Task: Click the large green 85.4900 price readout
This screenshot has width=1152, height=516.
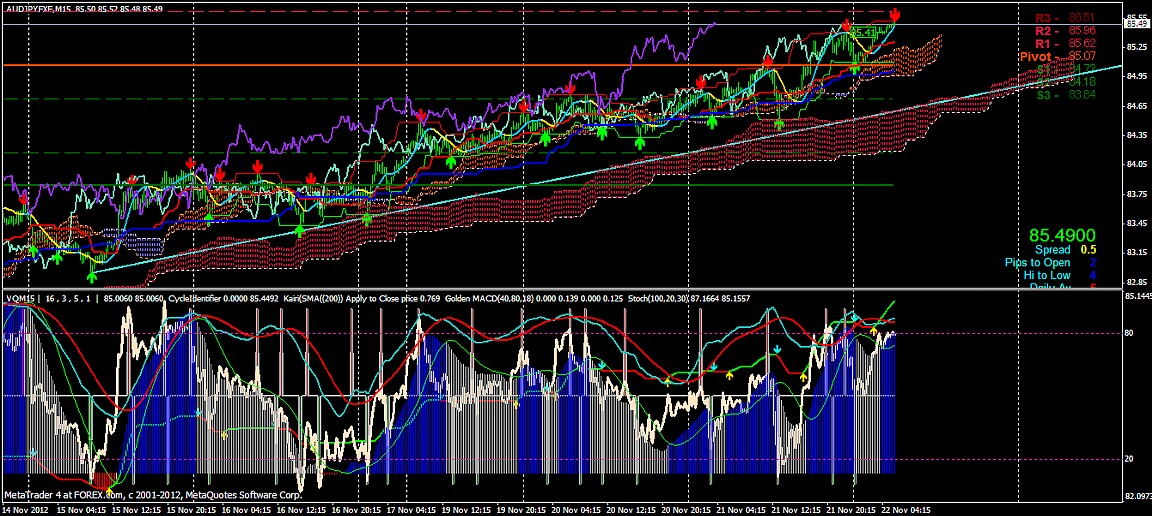Action: click(1062, 236)
